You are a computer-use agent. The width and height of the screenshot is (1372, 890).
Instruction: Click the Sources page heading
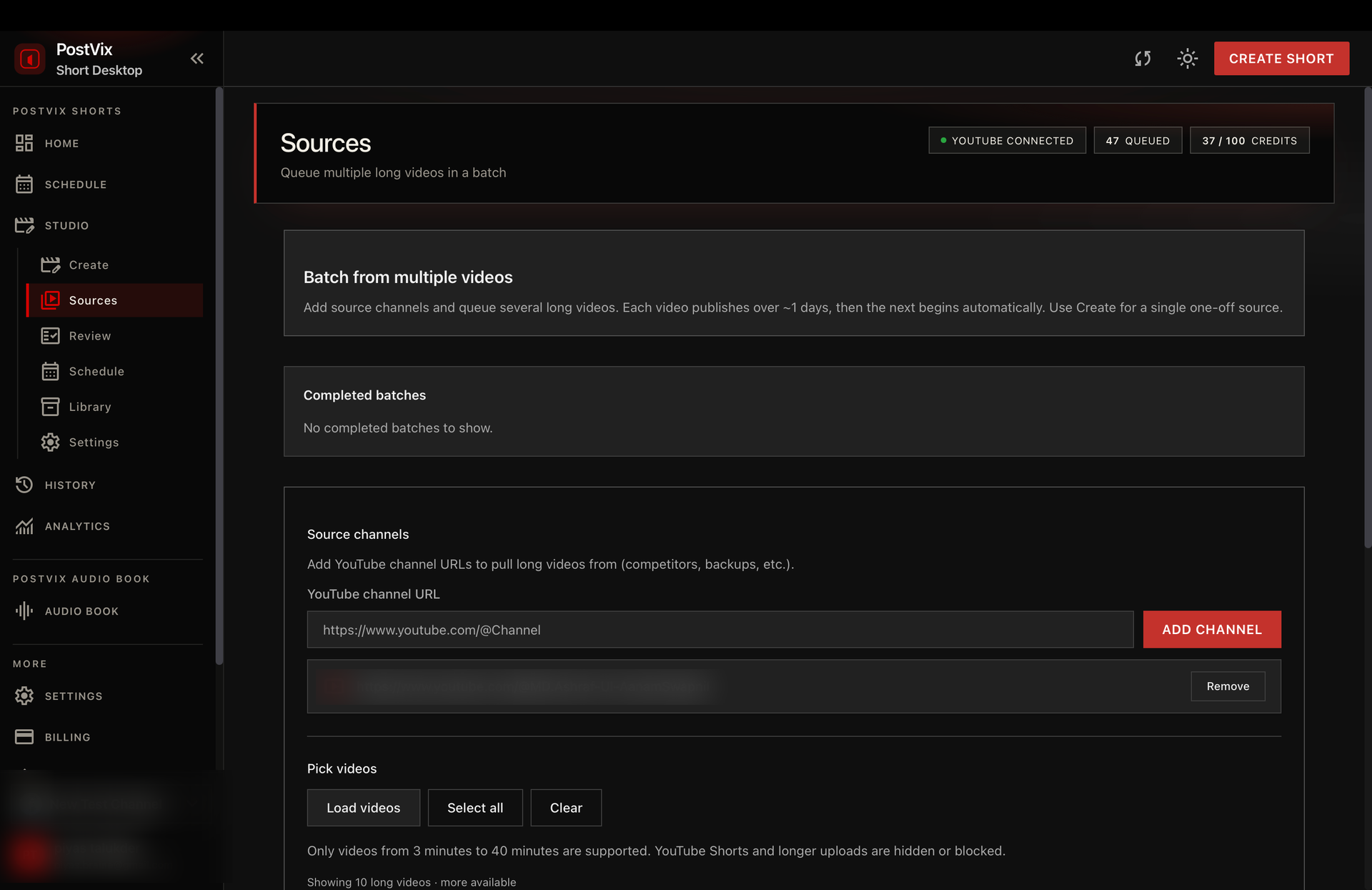(x=325, y=143)
